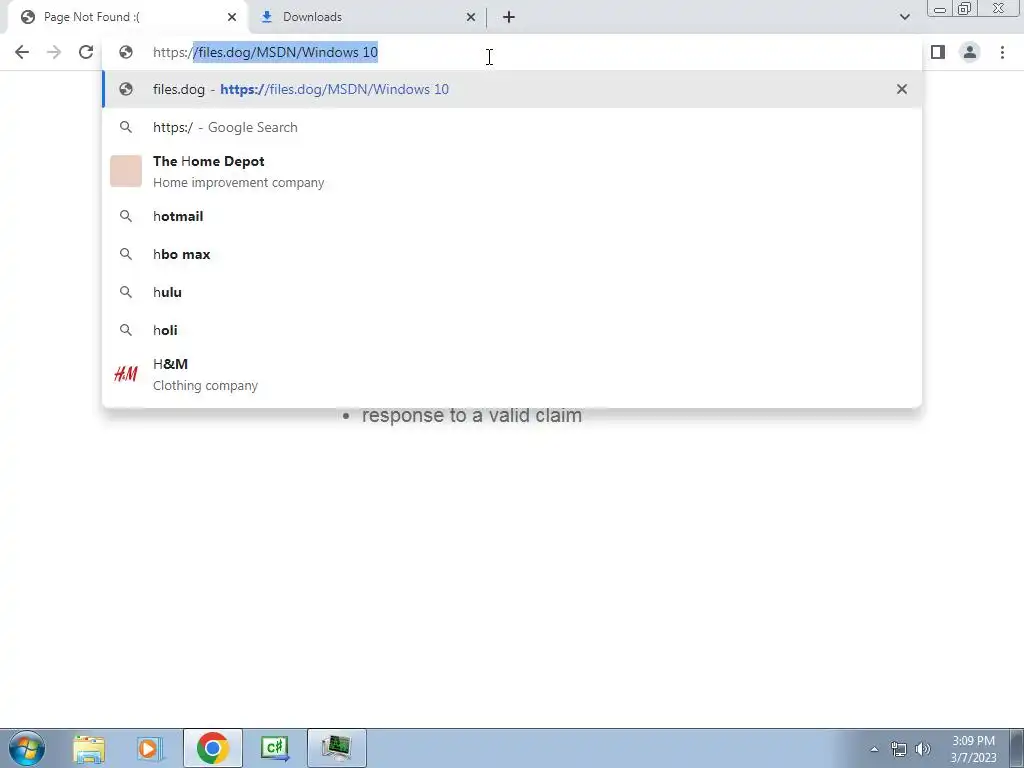This screenshot has height=768, width=1024.
Task: Click the Show desktop strip
Action: tap(1017, 748)
